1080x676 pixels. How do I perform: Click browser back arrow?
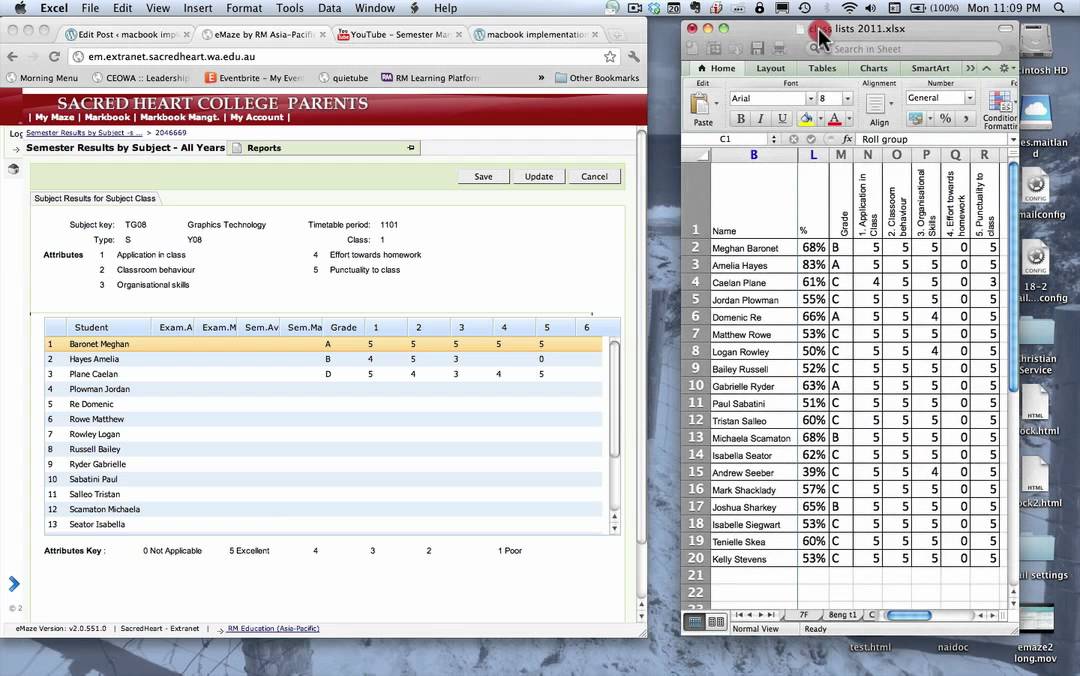[12, 57]
